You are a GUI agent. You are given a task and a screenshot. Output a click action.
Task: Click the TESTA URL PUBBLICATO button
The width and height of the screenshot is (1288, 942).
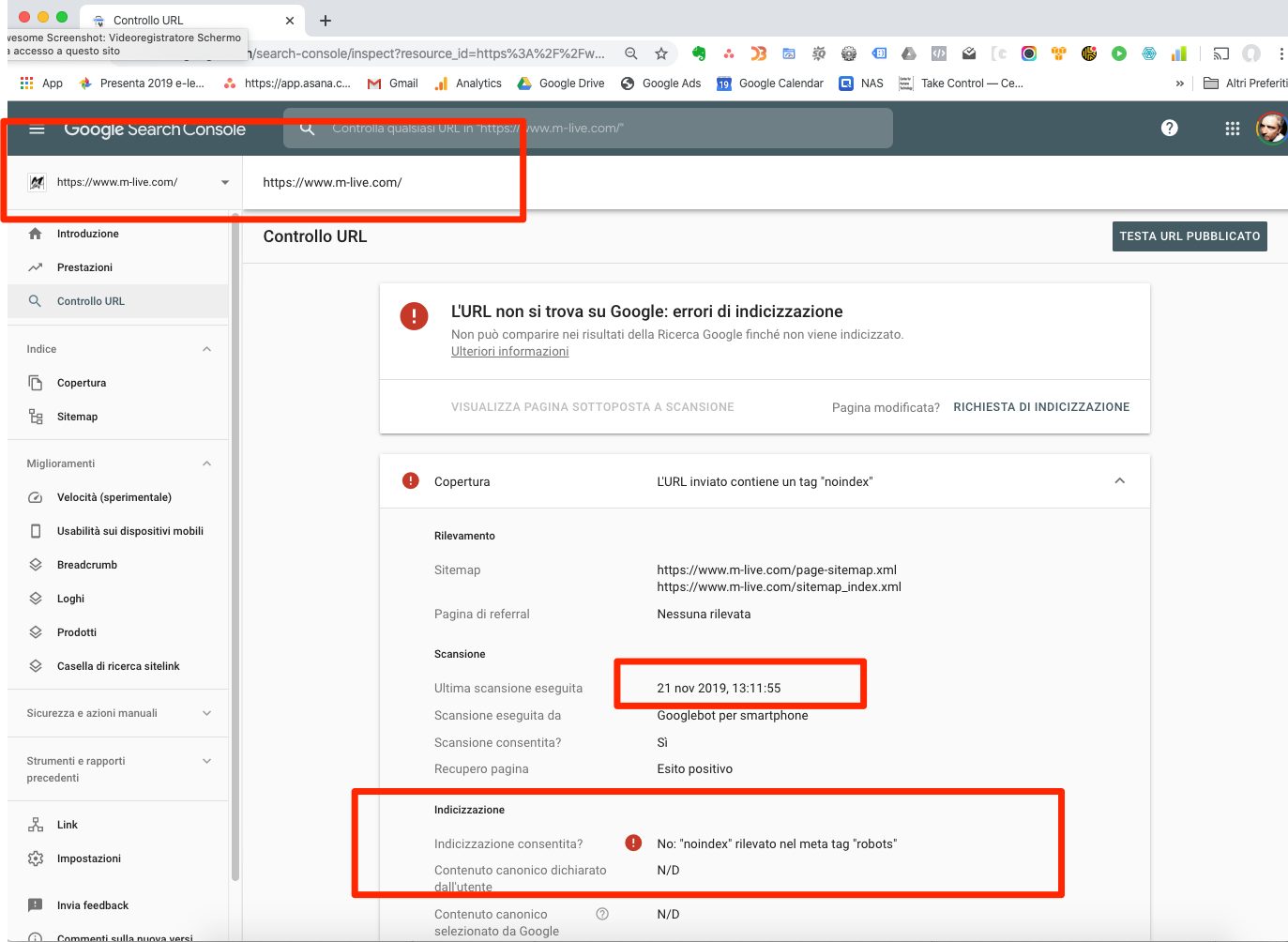pyautogui.click(x=1190, y=236)
